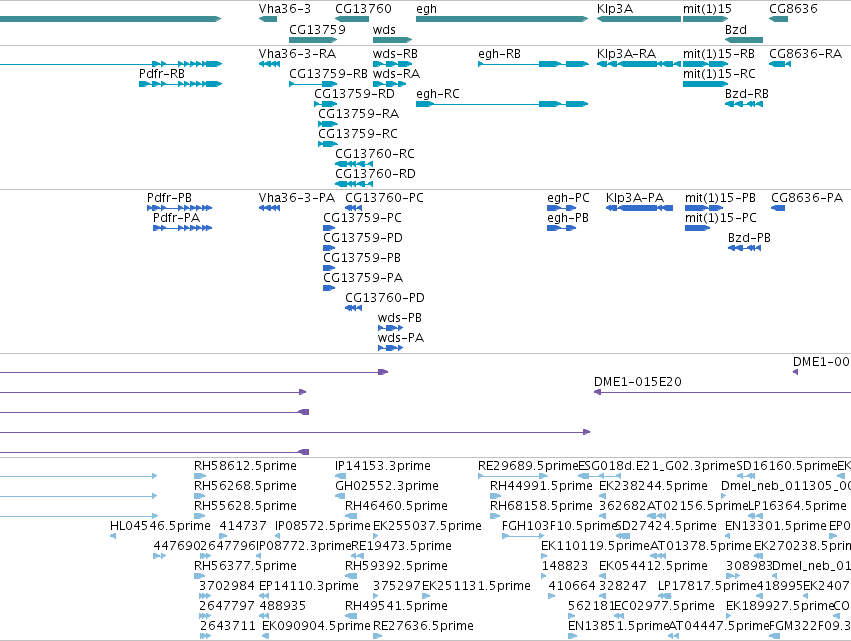Pick the CG13759-PB protein label

(x=362, y=258)
